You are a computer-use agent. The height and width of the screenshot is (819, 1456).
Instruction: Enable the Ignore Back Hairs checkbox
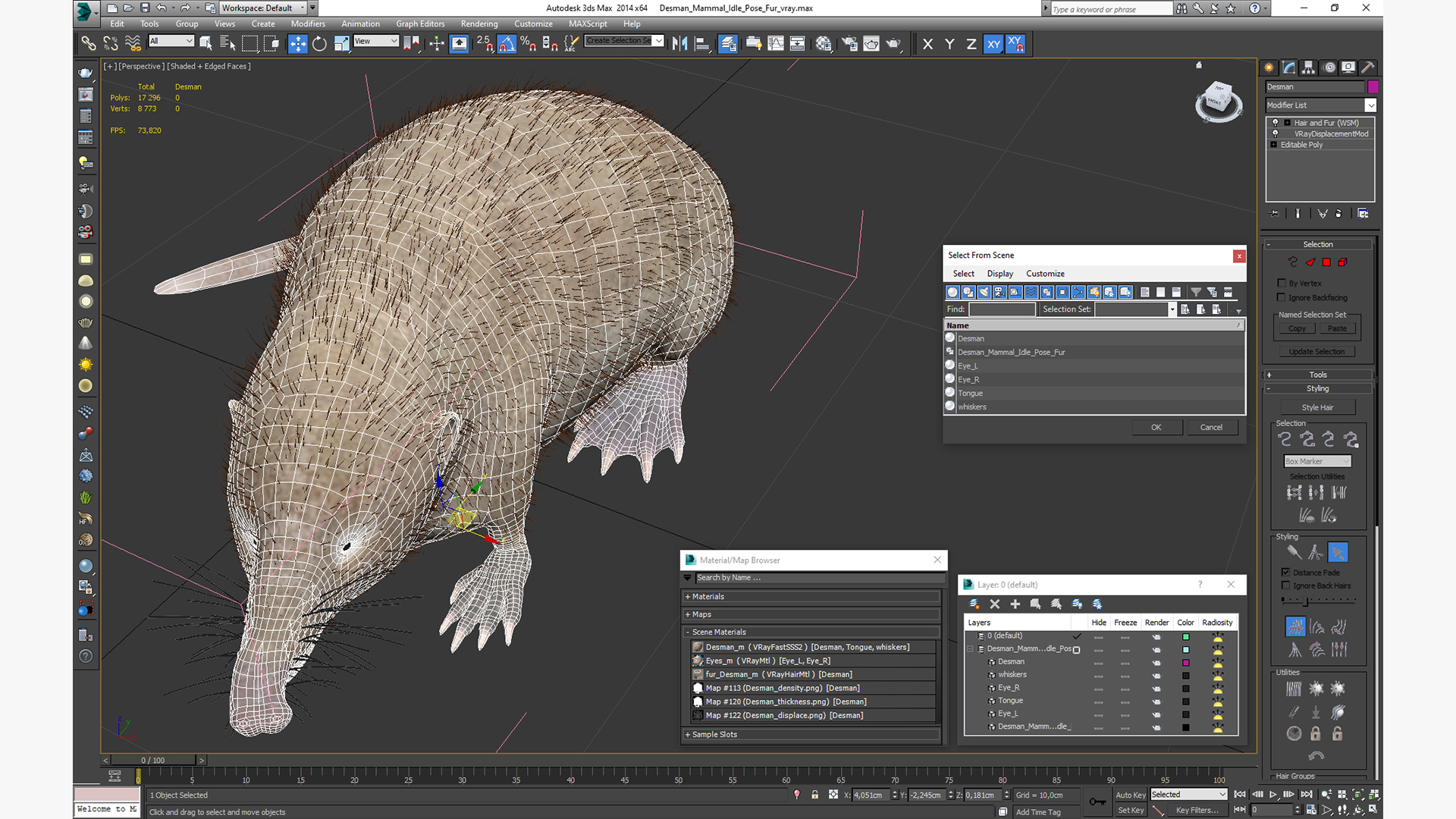(1285, 585)
